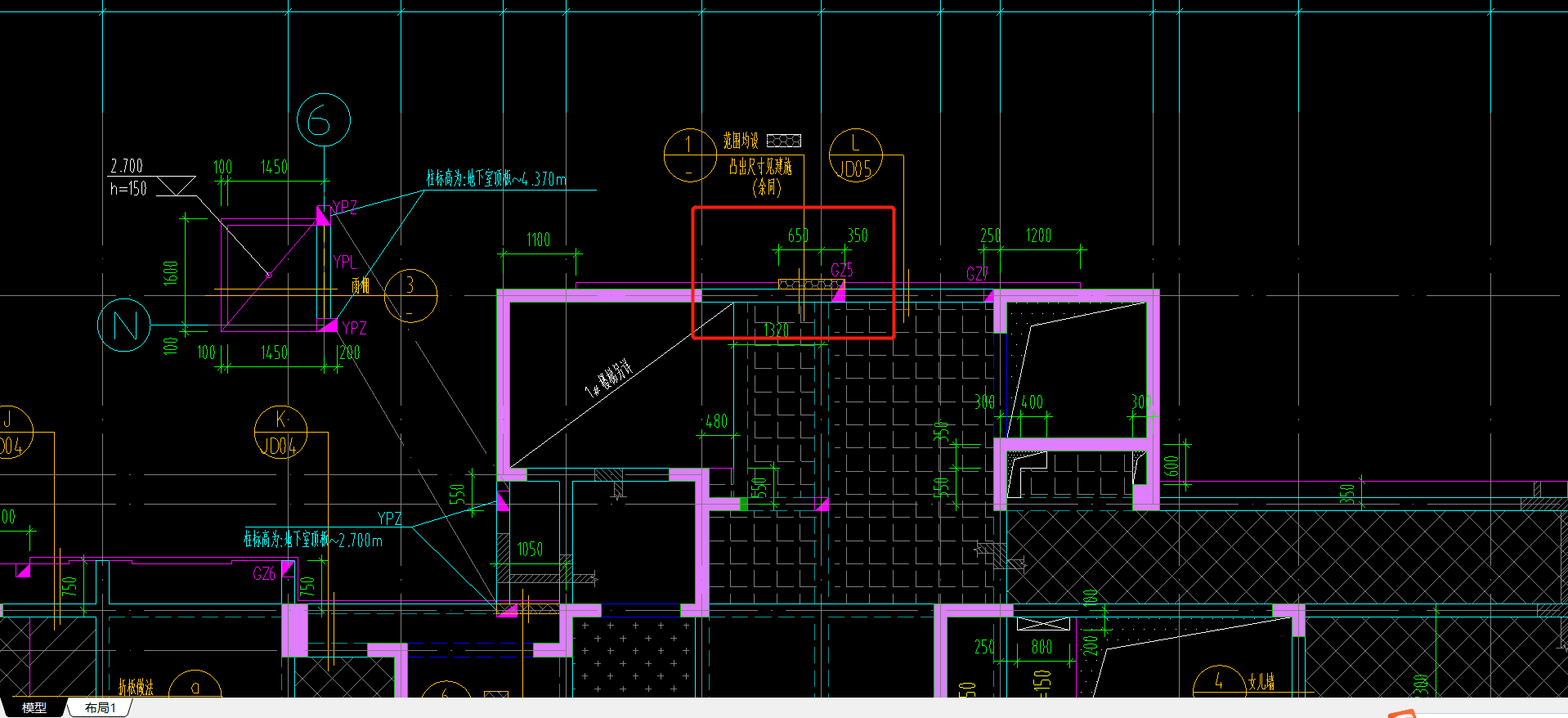
Task: Click the 800 dimension text
Action: coord(1042,647)
